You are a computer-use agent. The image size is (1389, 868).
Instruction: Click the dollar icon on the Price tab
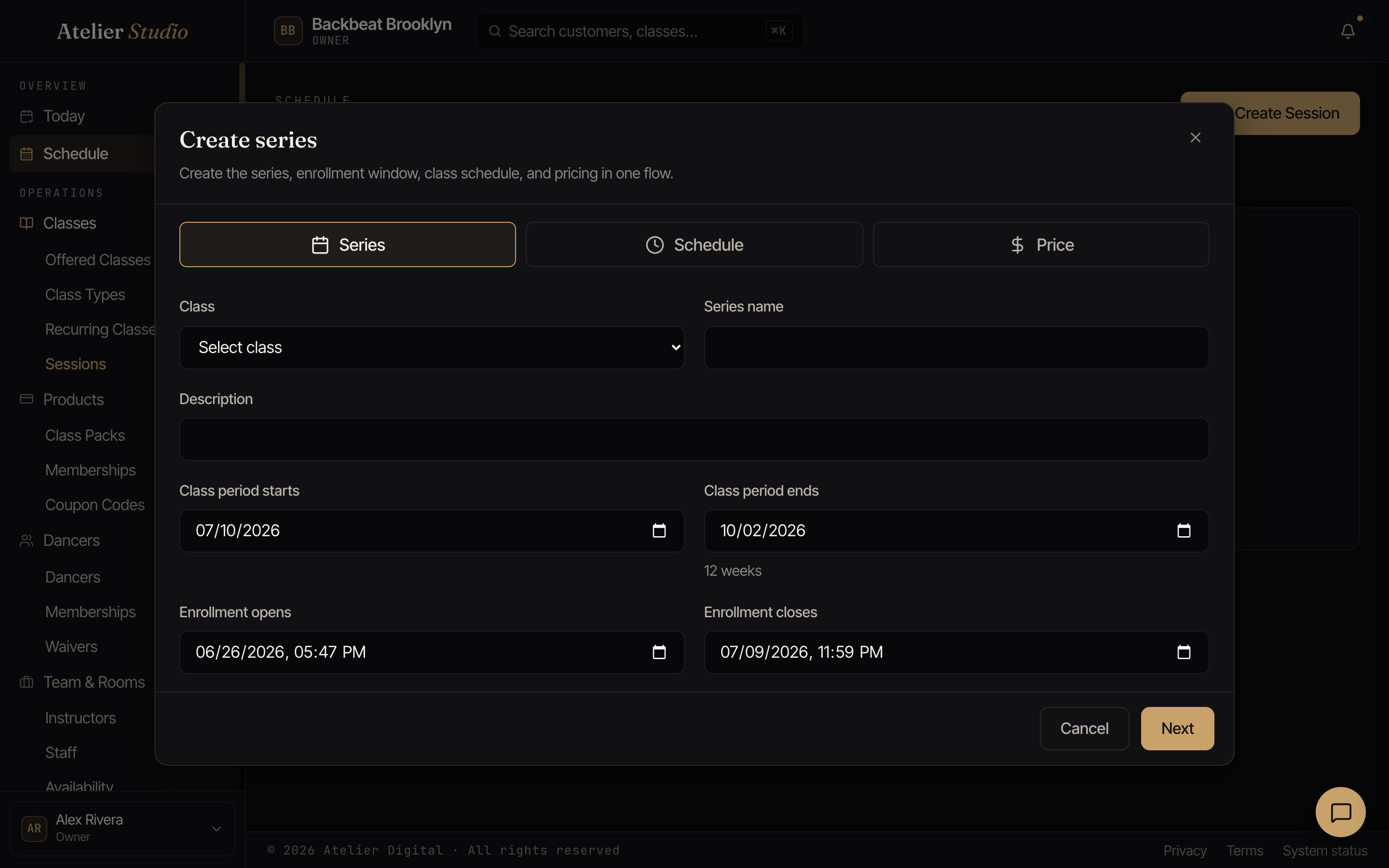pyautogui.click(x=1017, y=245)
